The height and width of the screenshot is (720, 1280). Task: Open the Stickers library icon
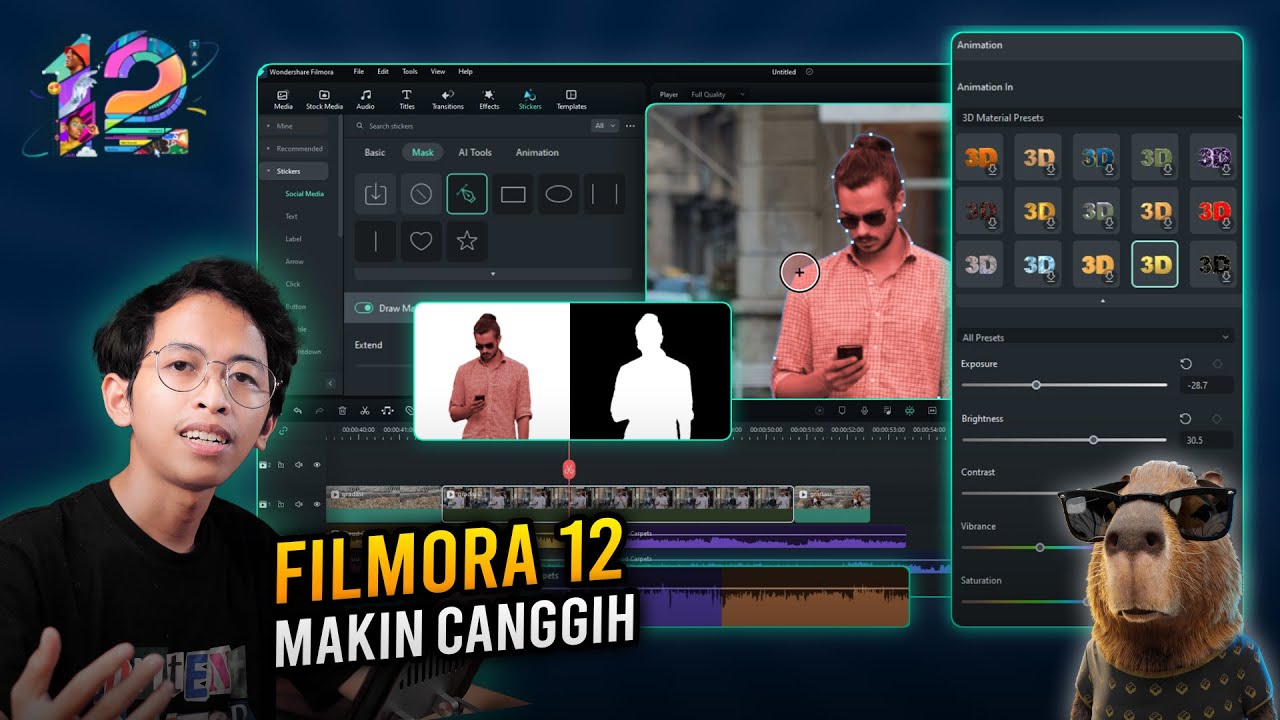click(530, 99)
